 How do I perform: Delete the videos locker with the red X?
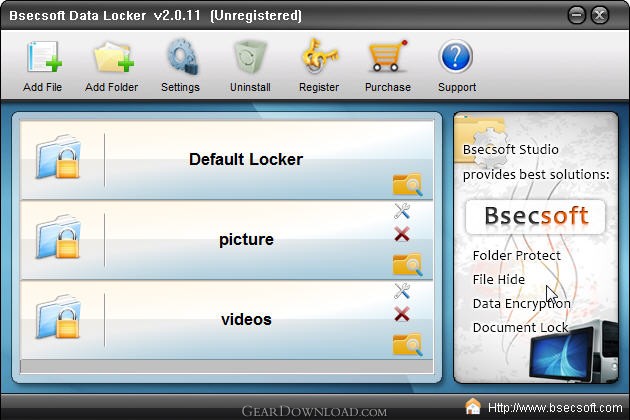pyautogui.click(x=402, y=314)
